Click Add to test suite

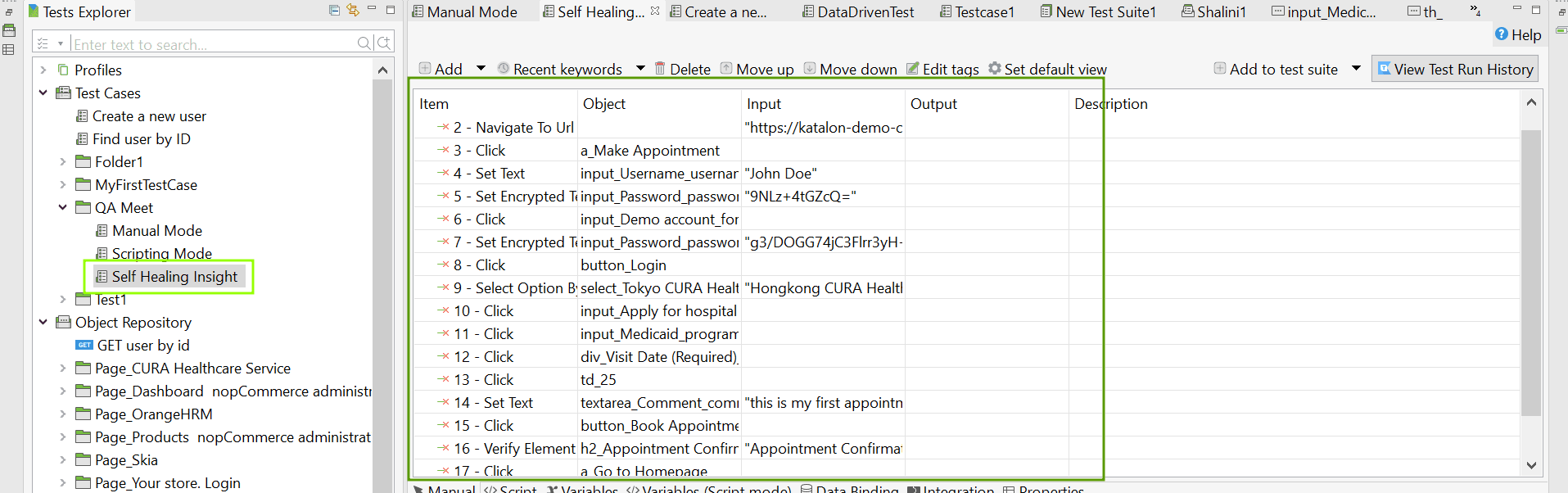(x=1277, y=69)
